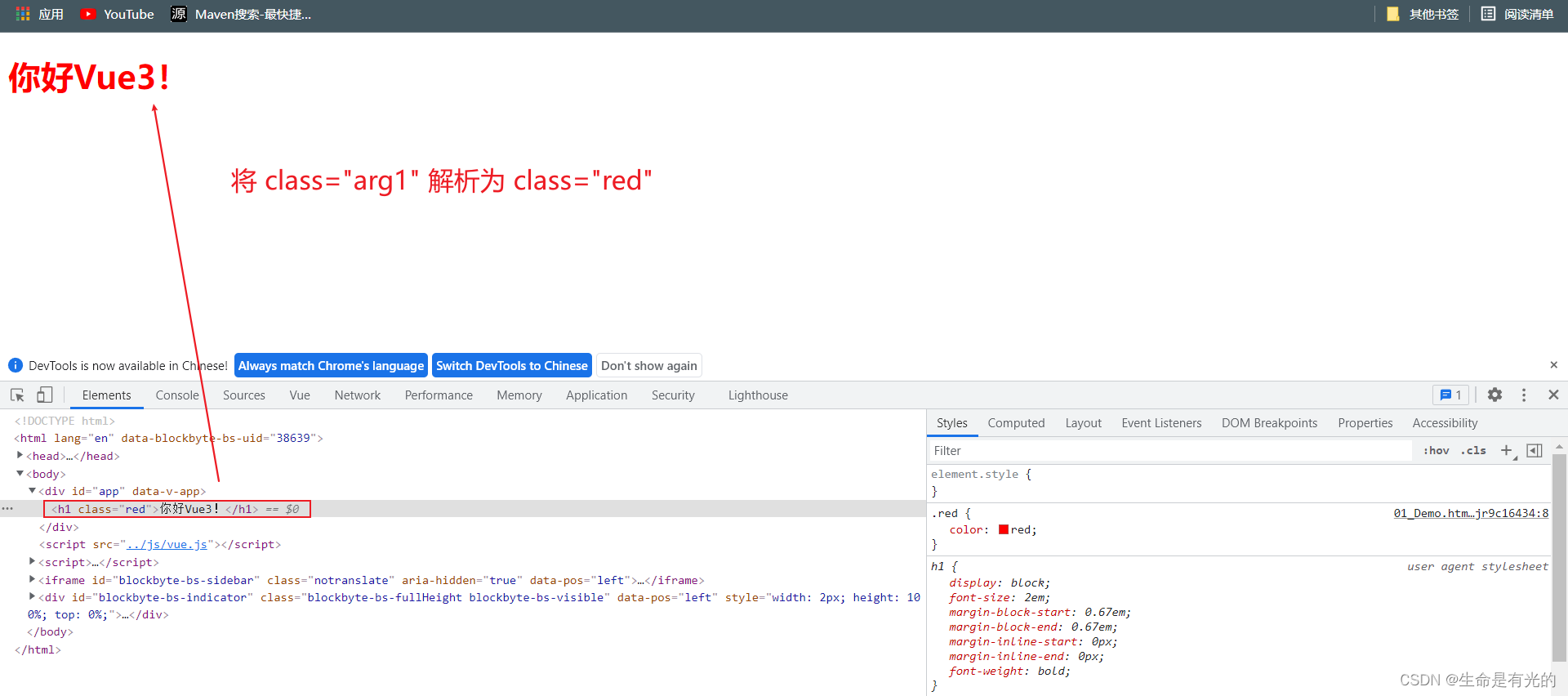Viewport: 1568px width, 696px height.
Task: Expand the blockbyte-bs-sidebar iframe node
Action: click(x=32, y=580)
